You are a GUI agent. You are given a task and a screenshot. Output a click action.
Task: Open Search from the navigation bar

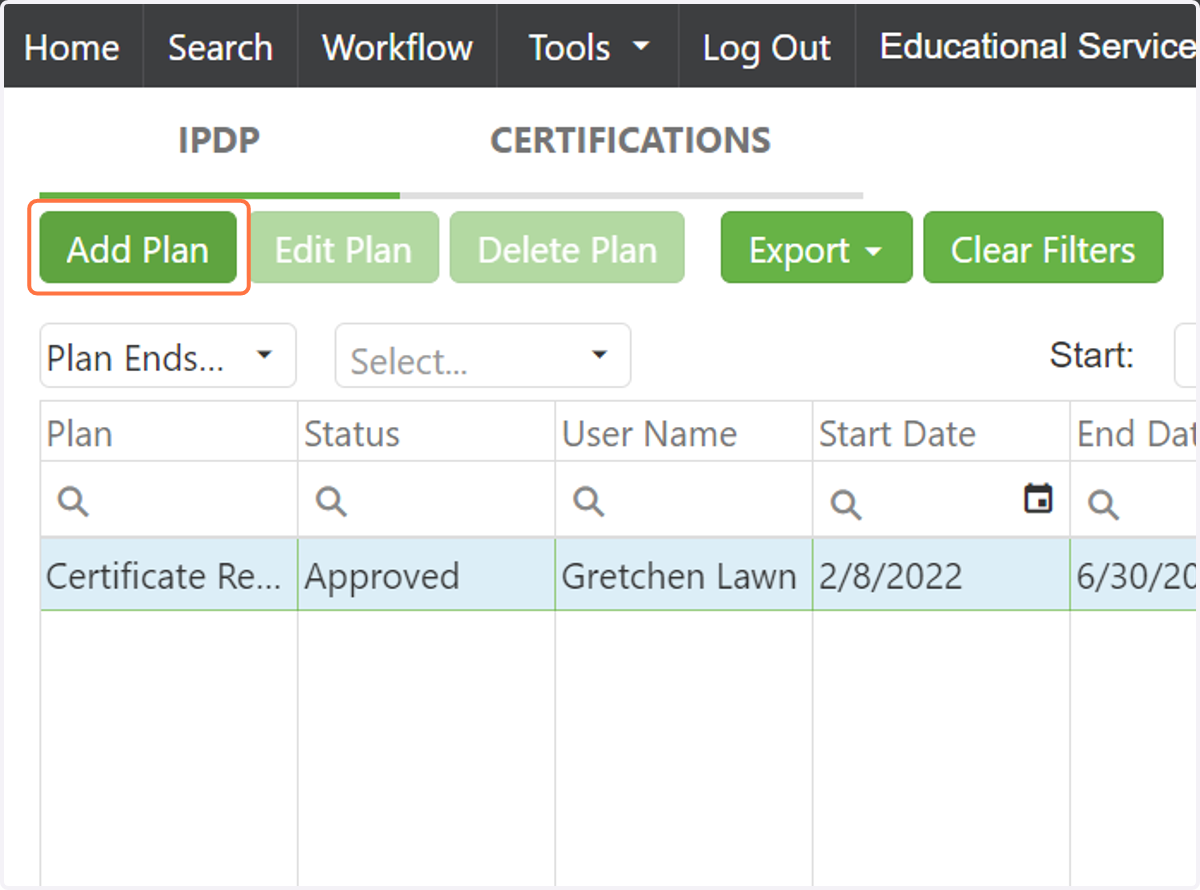220,47
